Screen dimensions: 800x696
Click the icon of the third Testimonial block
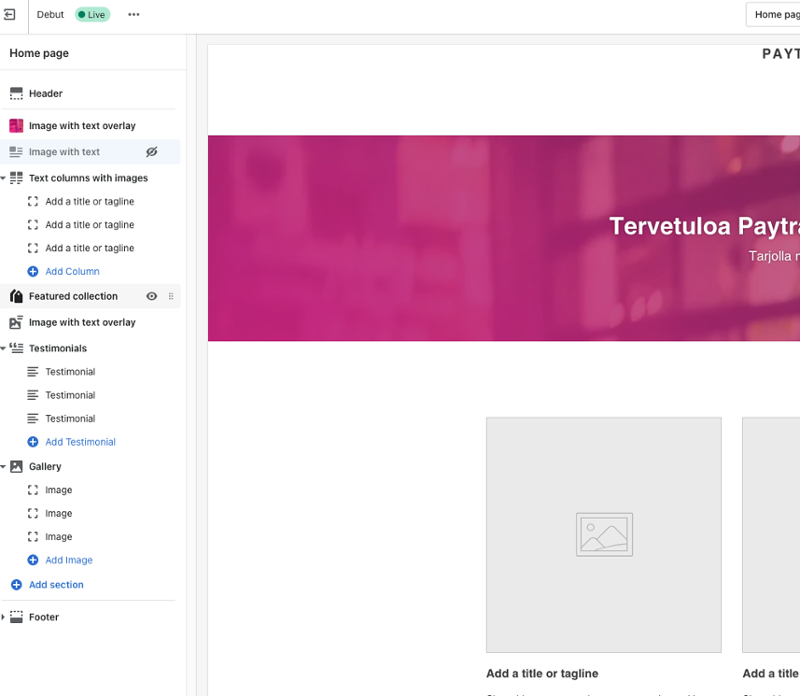tap(33, 418)
